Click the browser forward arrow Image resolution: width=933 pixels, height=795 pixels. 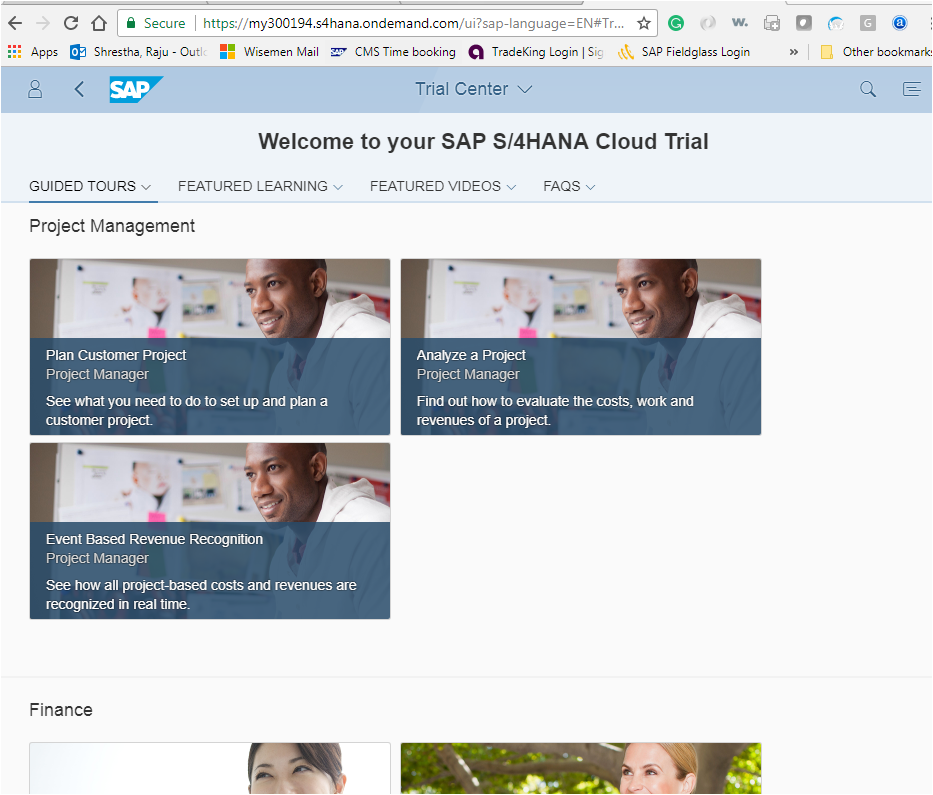pos(43,23)
